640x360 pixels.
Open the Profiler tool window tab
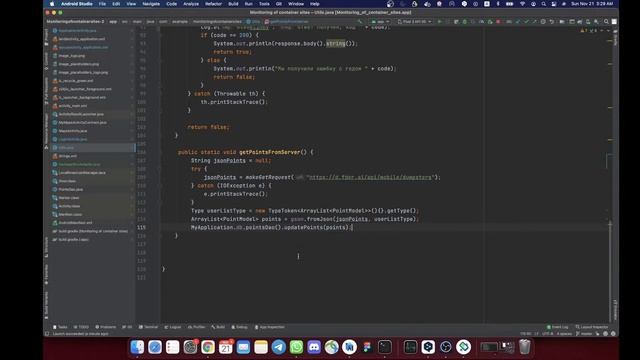(x=196, y=327)
